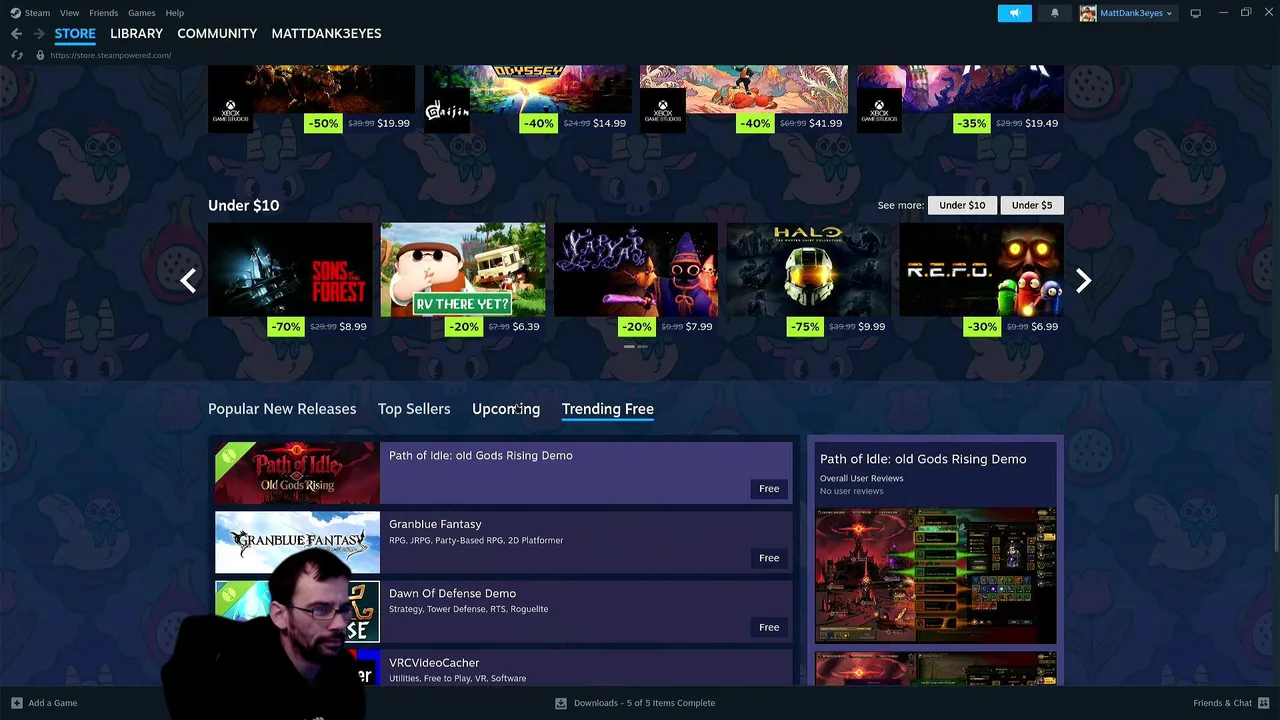Go forward with the right arrow navigation icon
The width and height of the screenshot is (1280, 720).
tap(39, 33)
